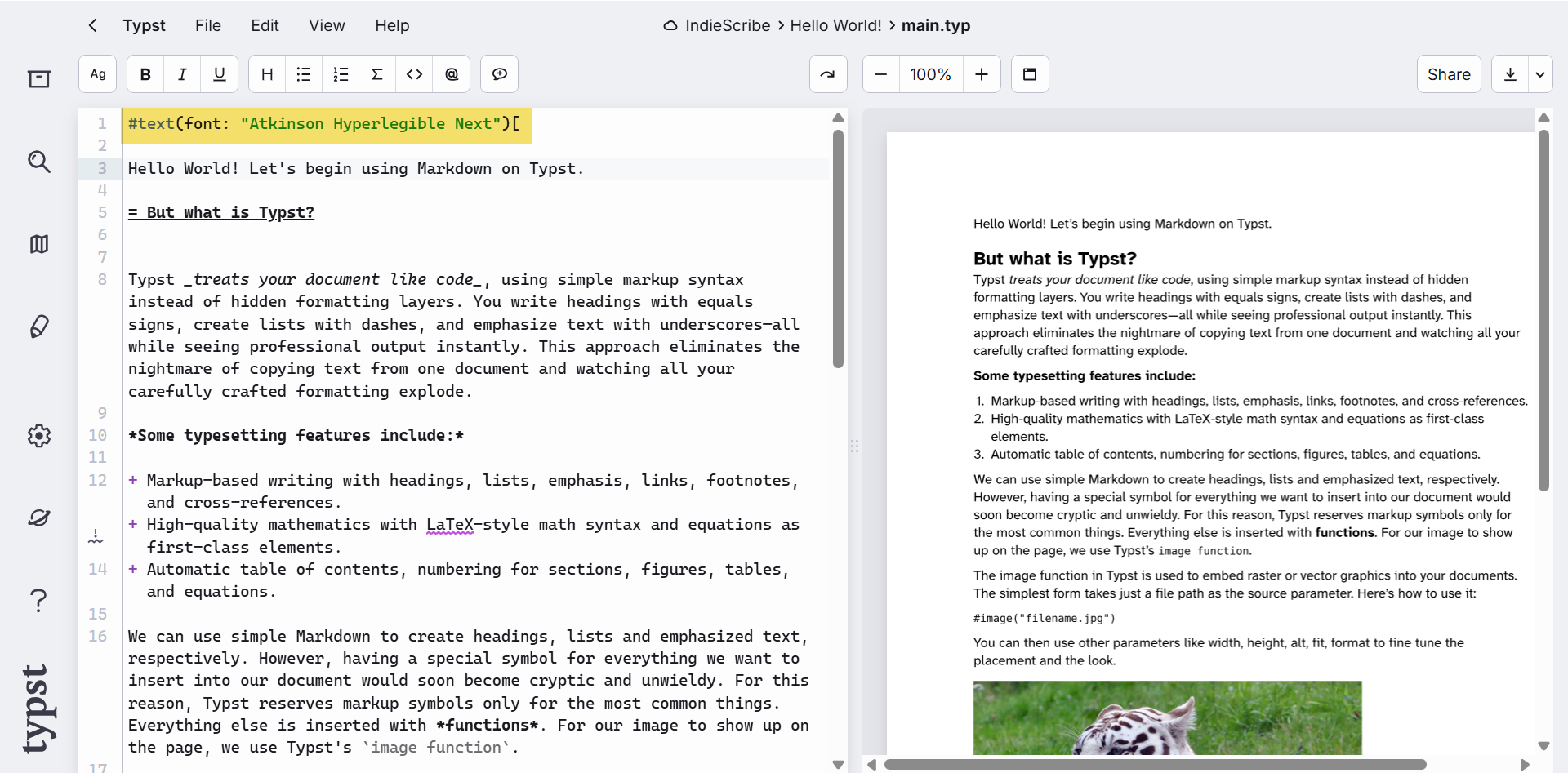1568x773 pixels.
Task: Insert code block icon
Action: tap(414, 74)
